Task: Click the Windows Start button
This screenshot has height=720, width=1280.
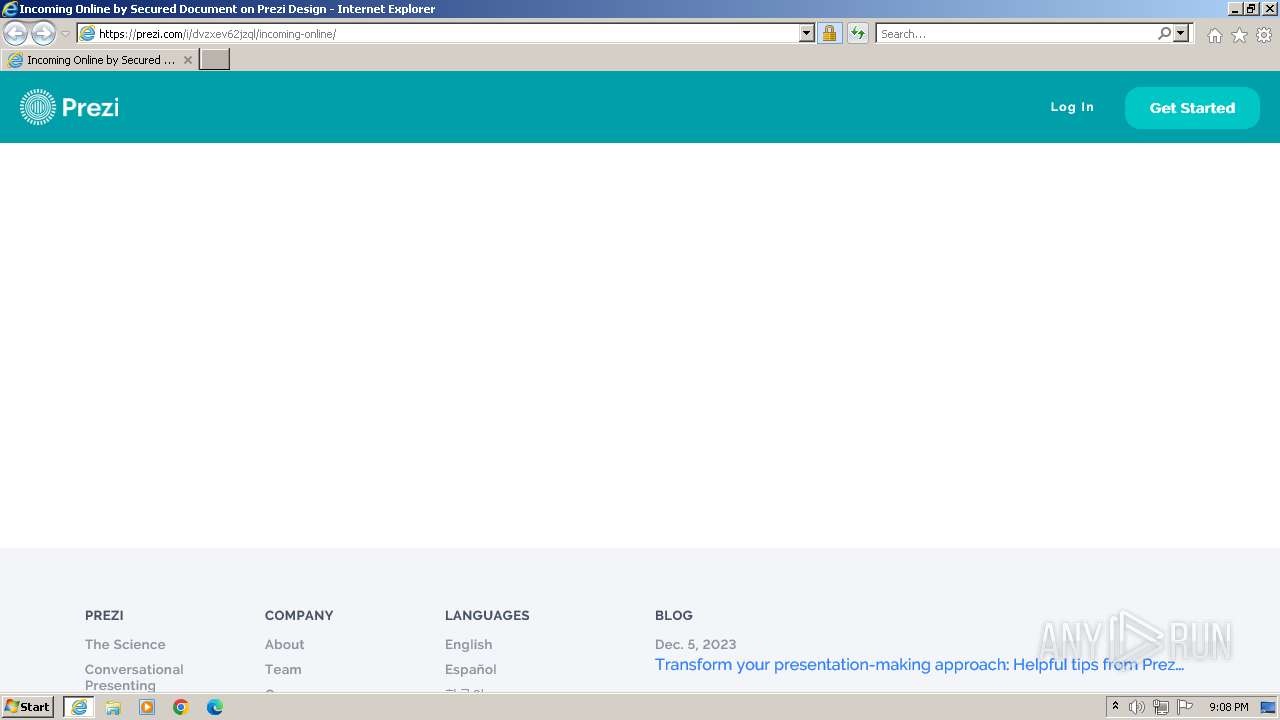Action: pos(28,707)
